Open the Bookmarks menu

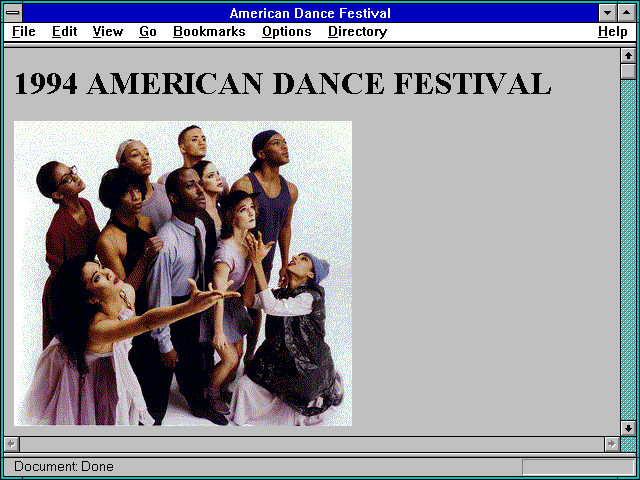click(209, 32)
